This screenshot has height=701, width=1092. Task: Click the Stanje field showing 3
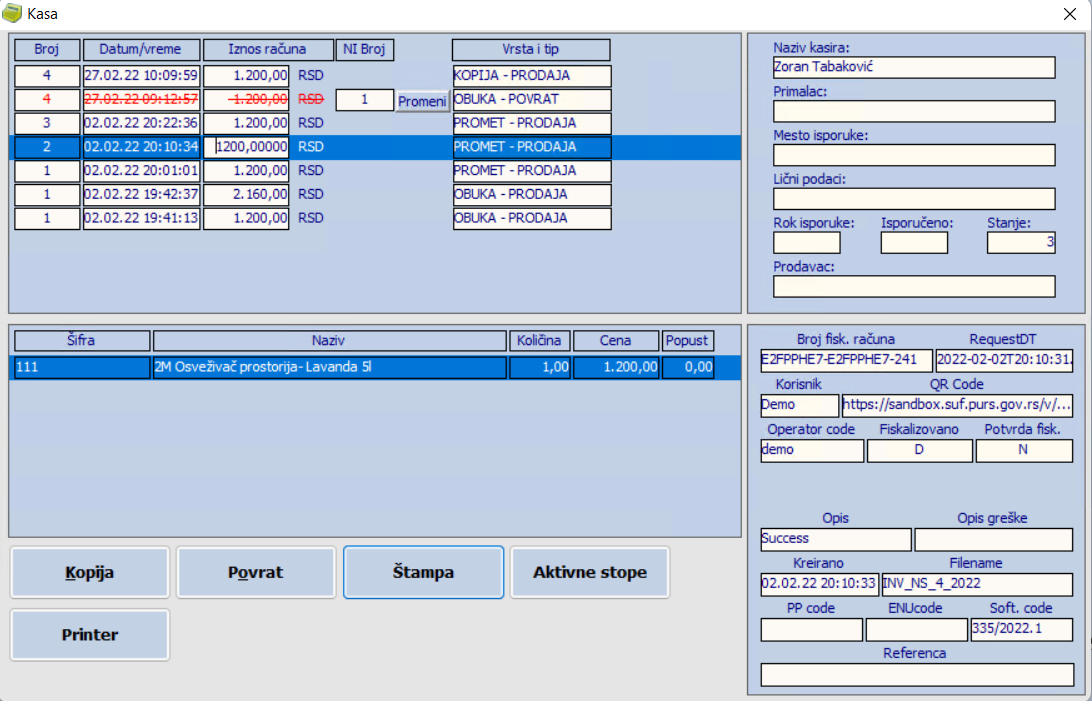click(1021, 242)
